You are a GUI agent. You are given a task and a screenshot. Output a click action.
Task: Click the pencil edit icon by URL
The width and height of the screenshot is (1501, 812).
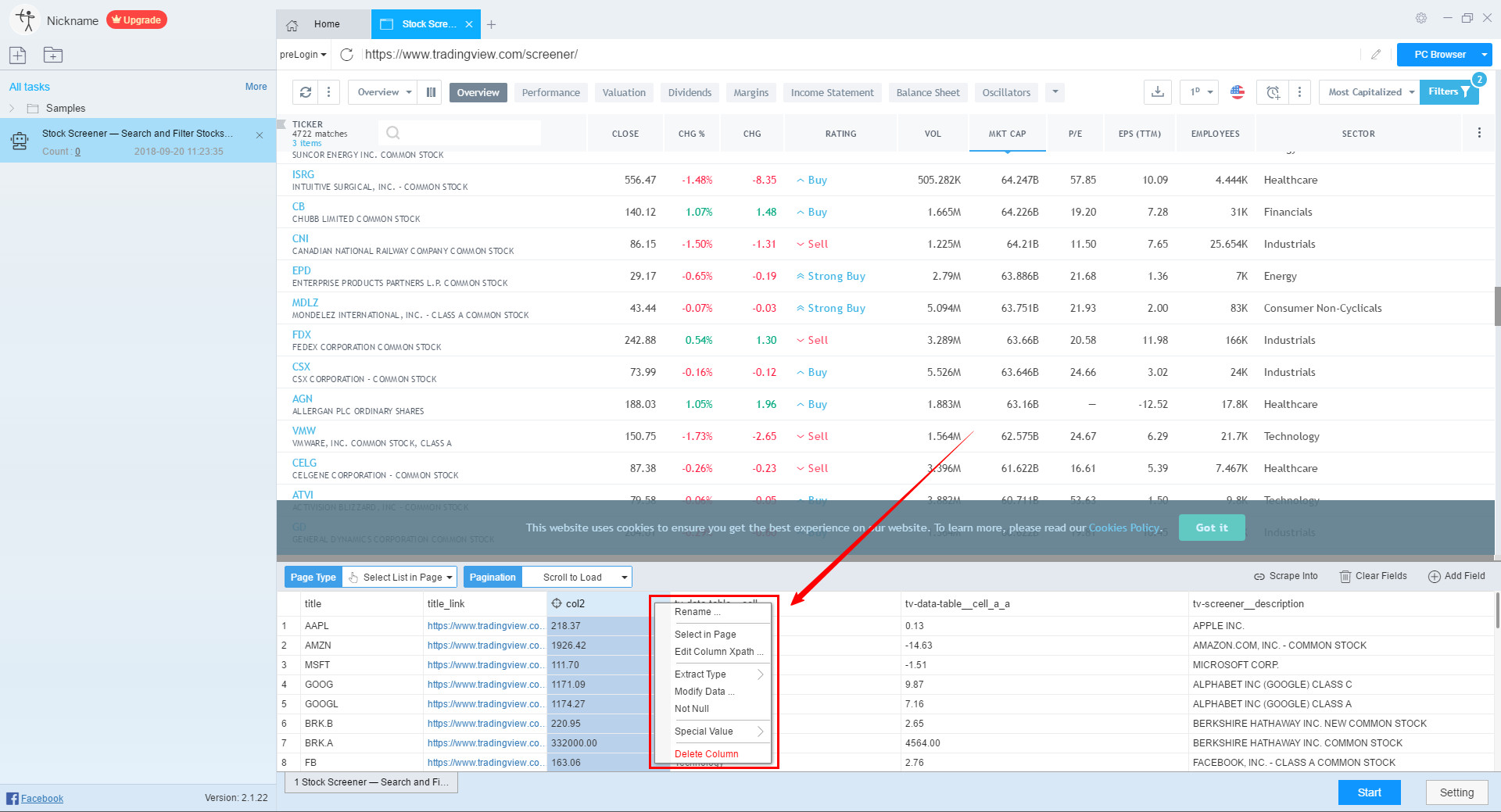1376,55
